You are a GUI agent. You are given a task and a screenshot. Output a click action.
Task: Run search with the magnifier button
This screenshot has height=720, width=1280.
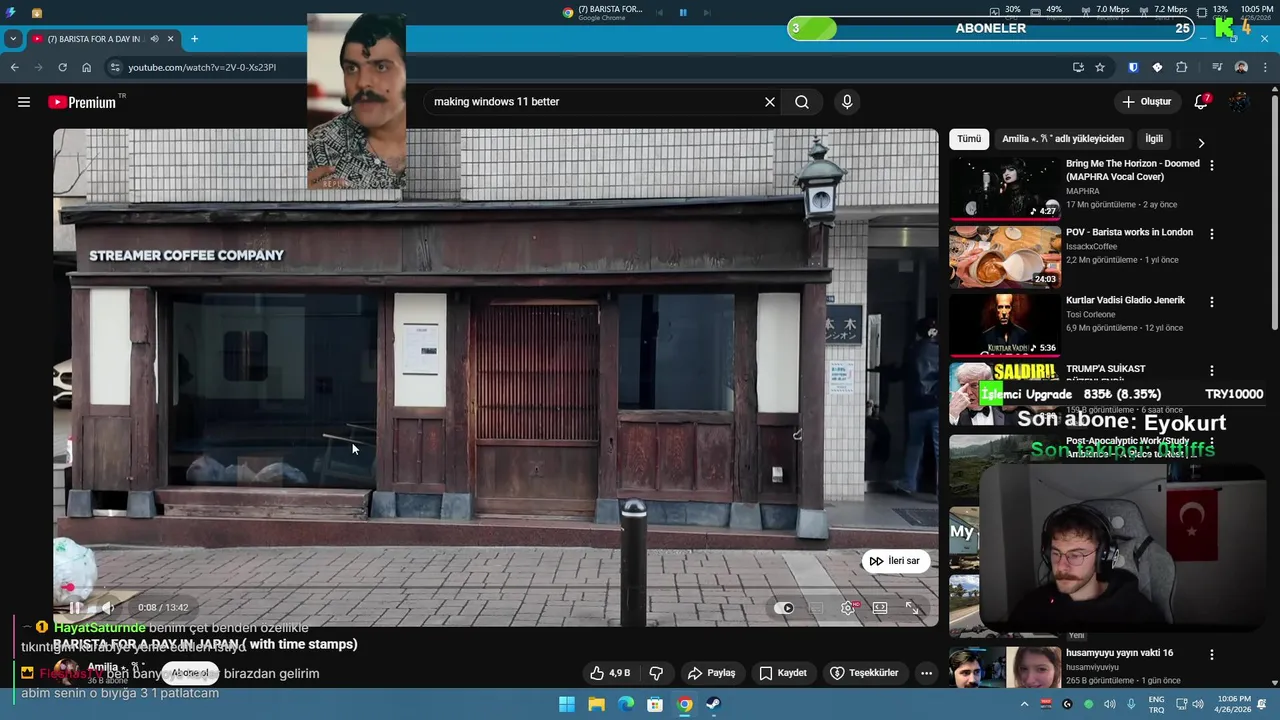click(802, 102)
